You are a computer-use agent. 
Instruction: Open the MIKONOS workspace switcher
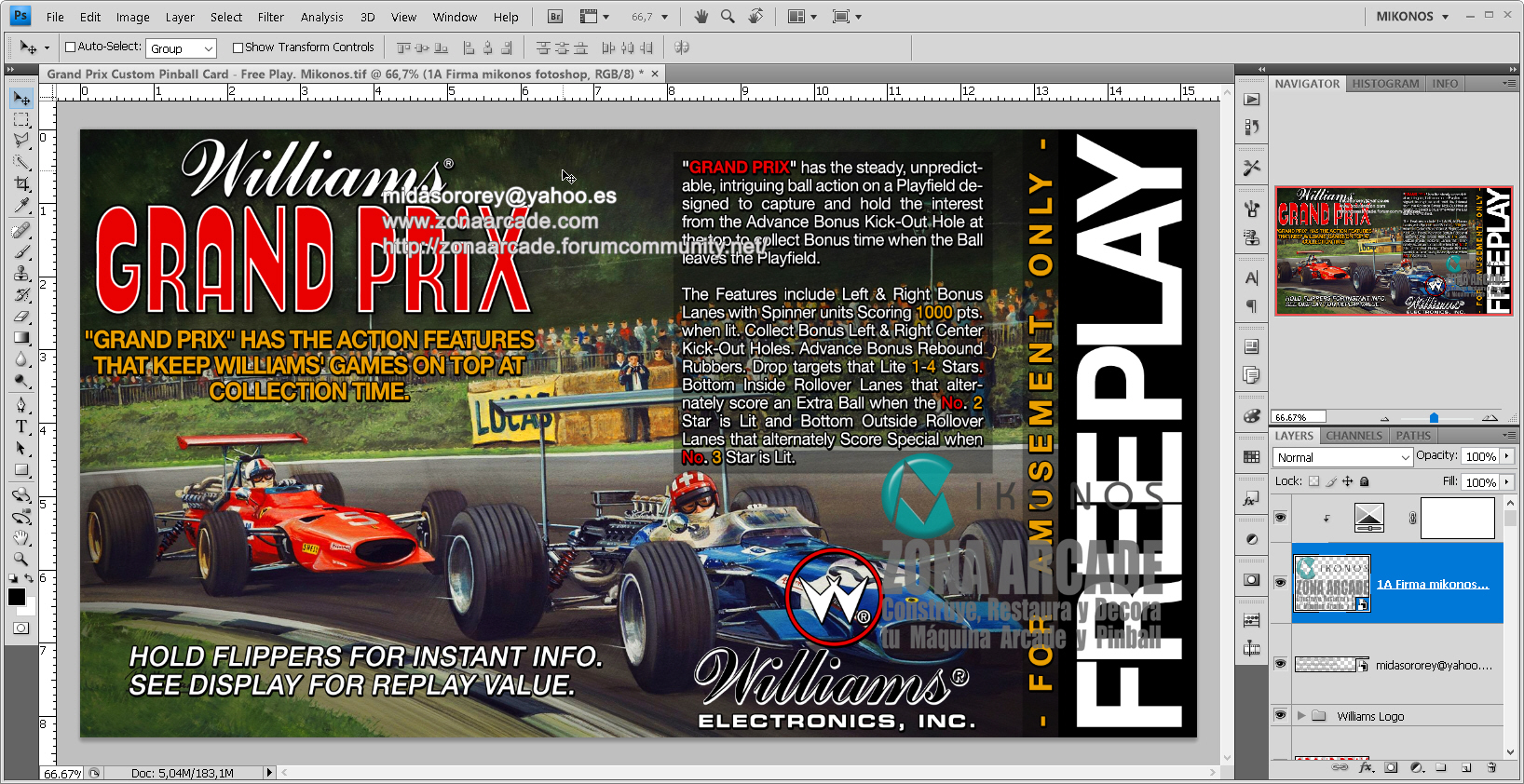(1412, 17)
